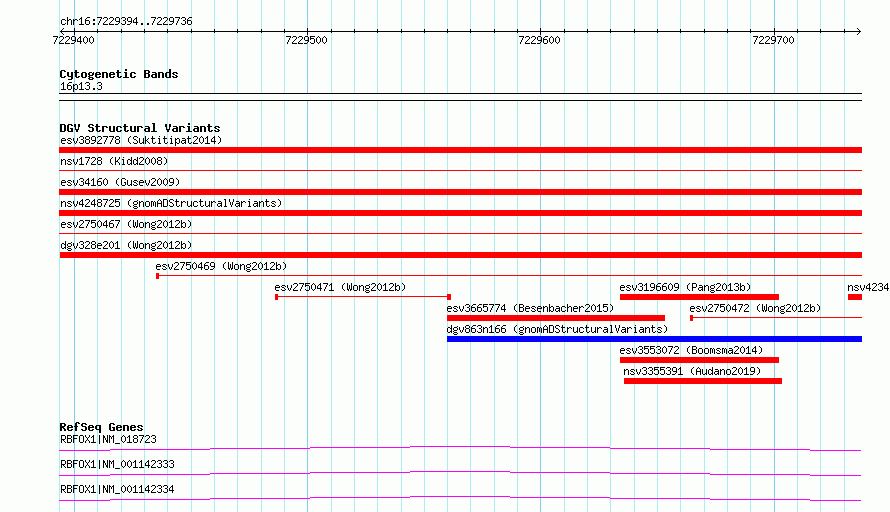The height and width of the screenshot is (512, 890).
Task: Open RBFOX1|NM_001142334 transcript
Action: pos(460,498)
